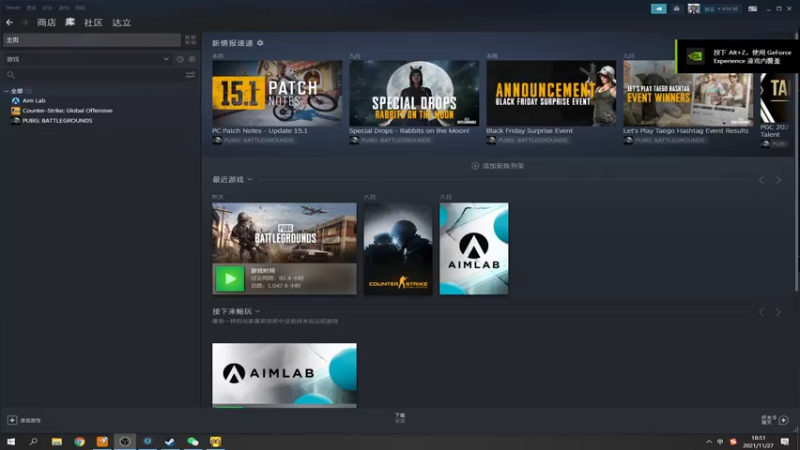Open Google Chrome from the taskbar
800x450 pixels.
tap(80, 441)
